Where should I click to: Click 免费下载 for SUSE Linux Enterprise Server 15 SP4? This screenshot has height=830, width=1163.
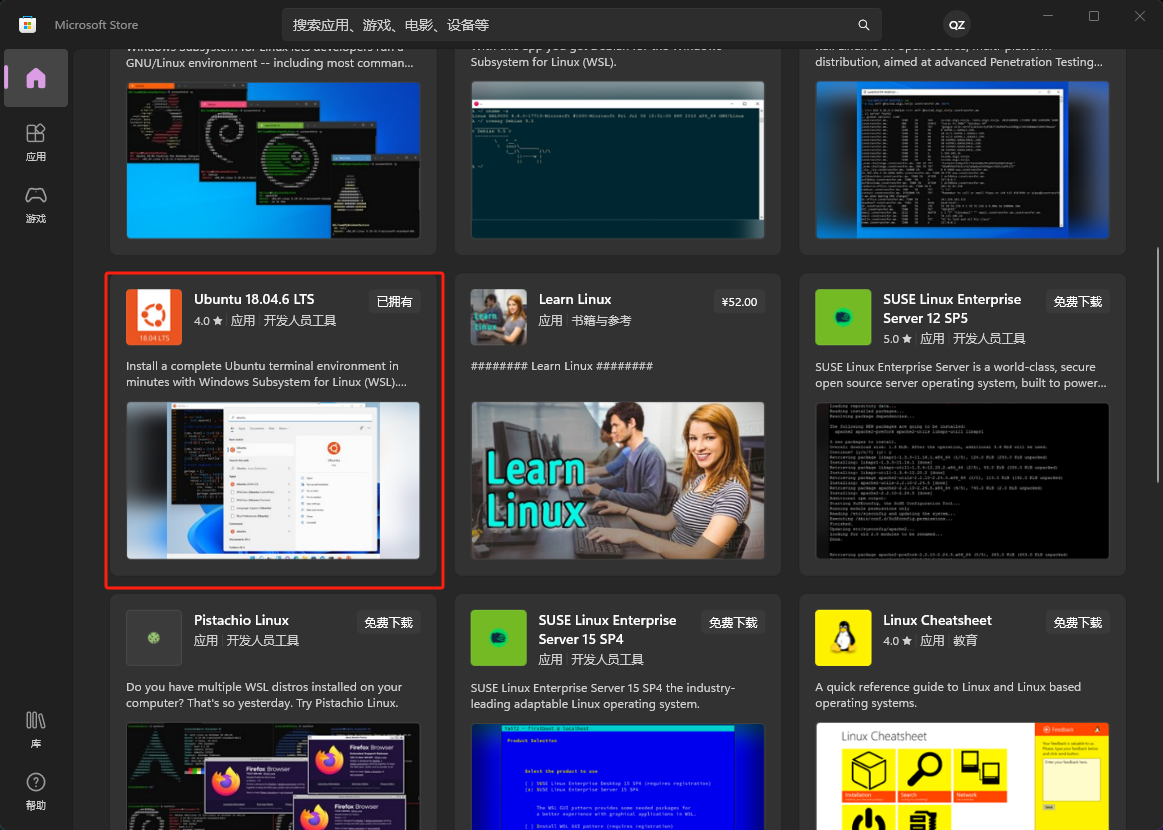coord(734,623)
